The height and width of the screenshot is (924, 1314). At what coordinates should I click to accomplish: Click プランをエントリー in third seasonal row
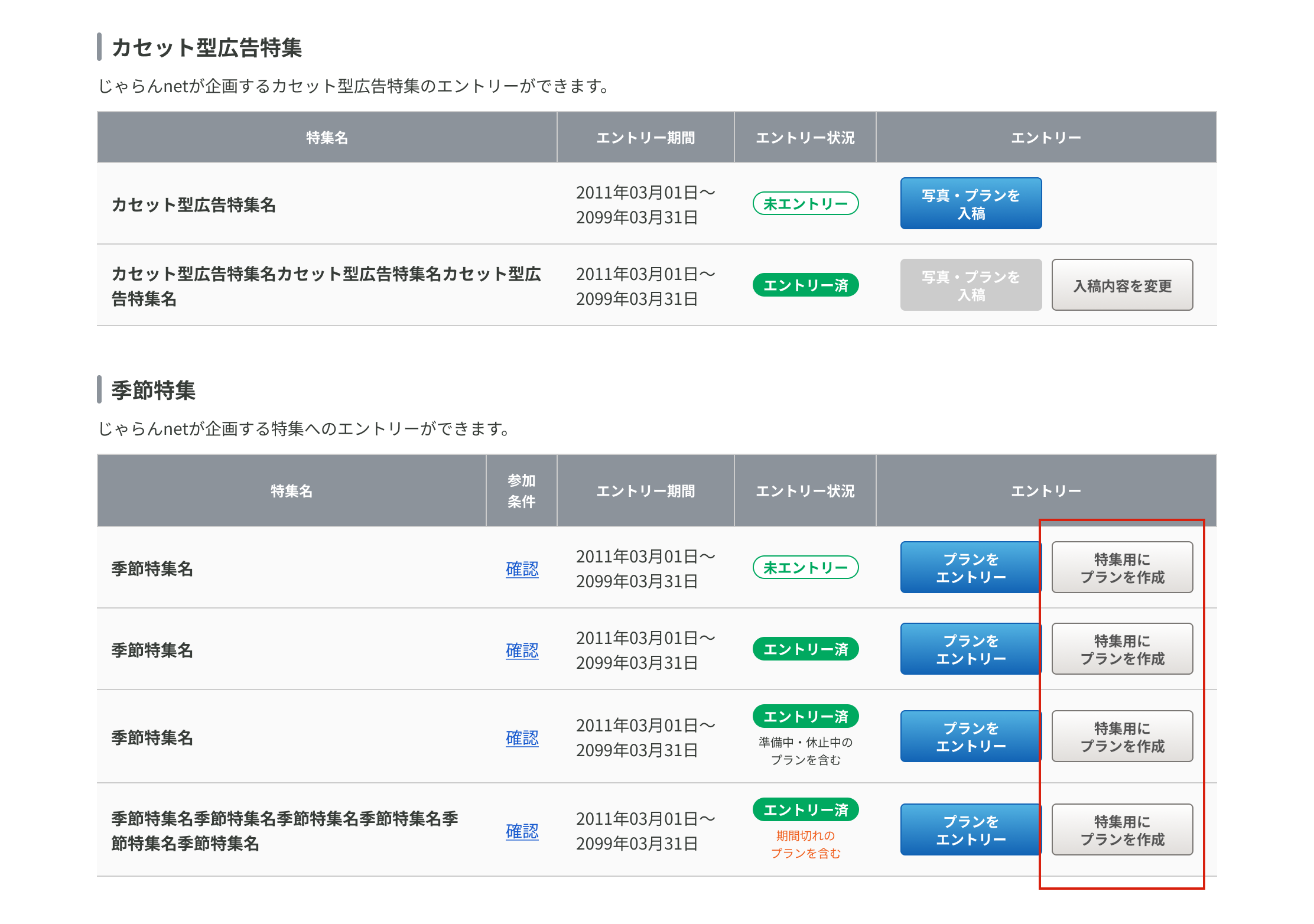pyautogui.click(x=970, y=736)
